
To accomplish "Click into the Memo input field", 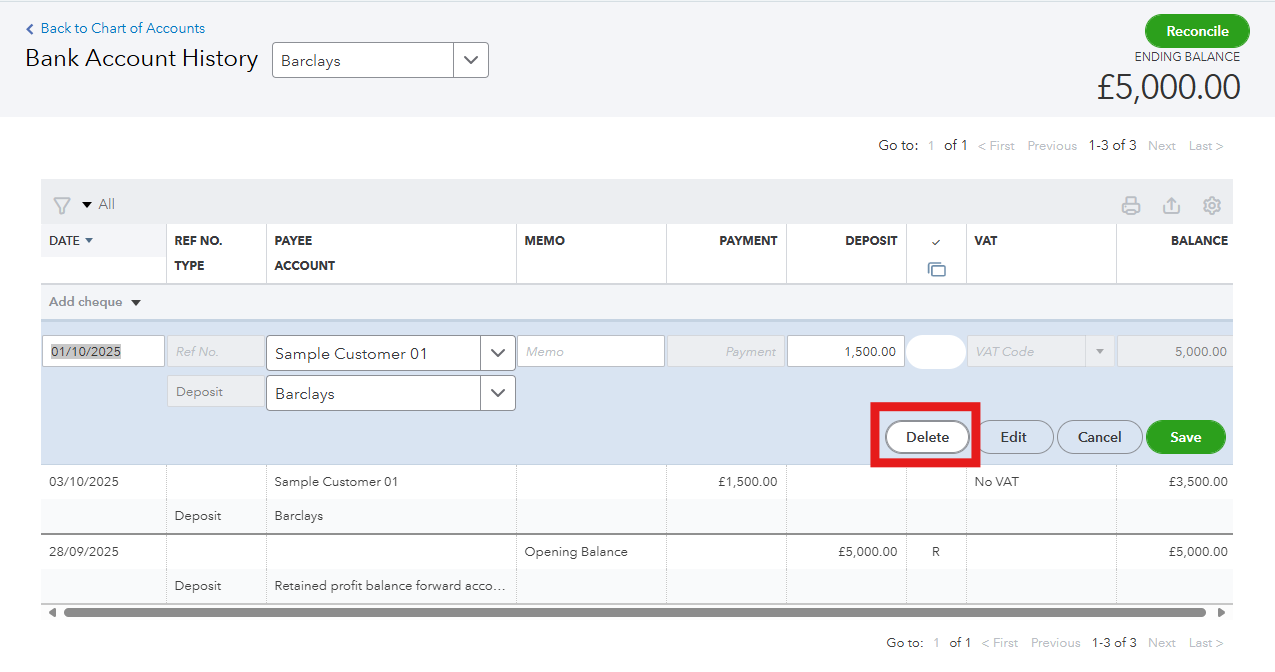I will 590,352.
